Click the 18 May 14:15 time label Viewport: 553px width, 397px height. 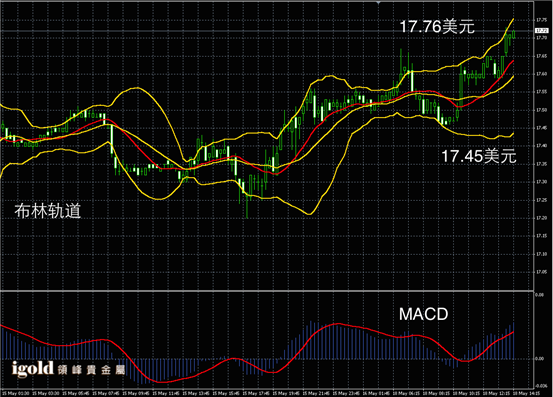[526, 393]
